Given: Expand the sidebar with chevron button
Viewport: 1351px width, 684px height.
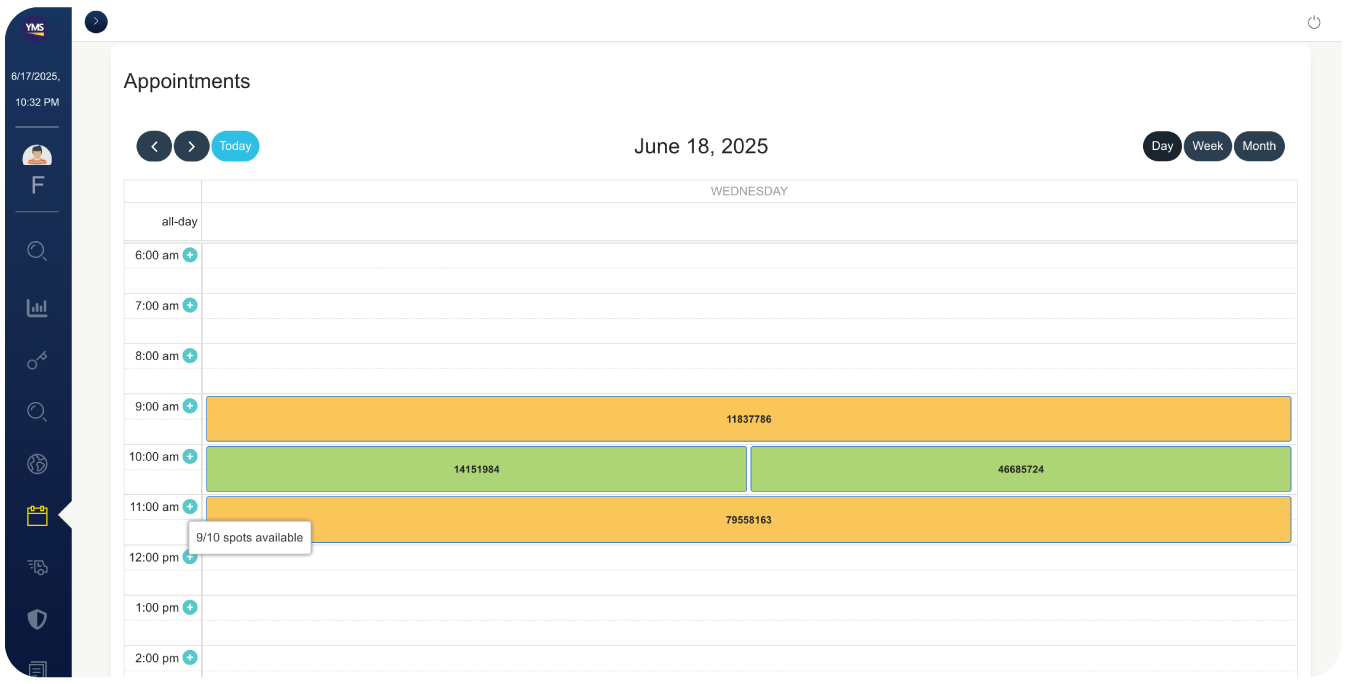Looking at the screenshot, I should pos(96,21).
